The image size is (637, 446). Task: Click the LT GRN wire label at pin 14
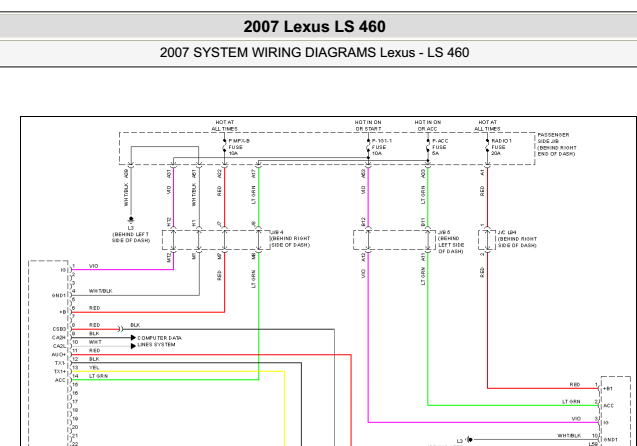[x=98, y=376]
